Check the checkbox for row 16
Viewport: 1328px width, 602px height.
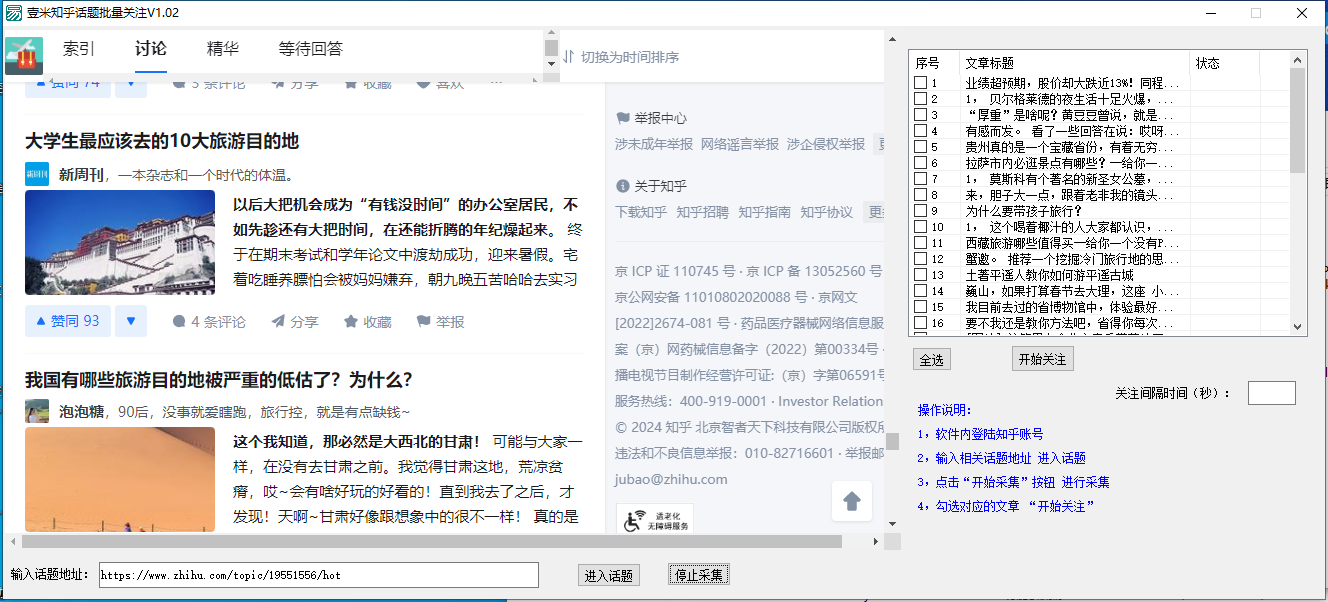coord(920,323)
